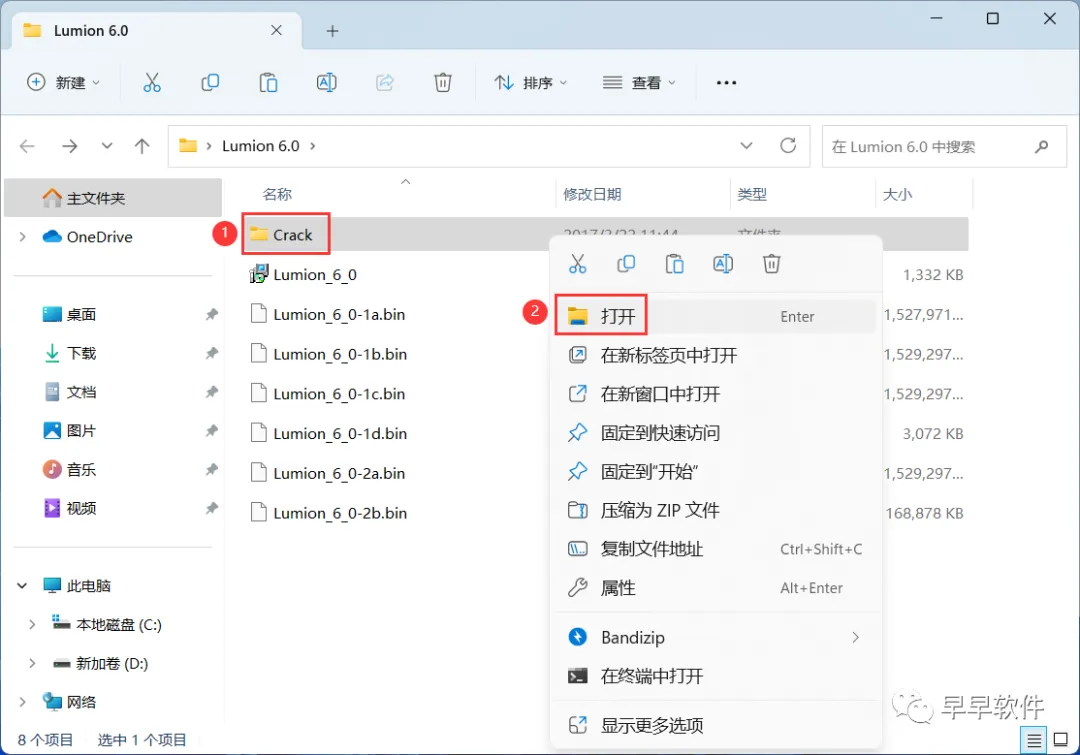Refresh the Lumion 6.0 folder
The width and height of the screenshot is (1080, 755).
point(788,145)
